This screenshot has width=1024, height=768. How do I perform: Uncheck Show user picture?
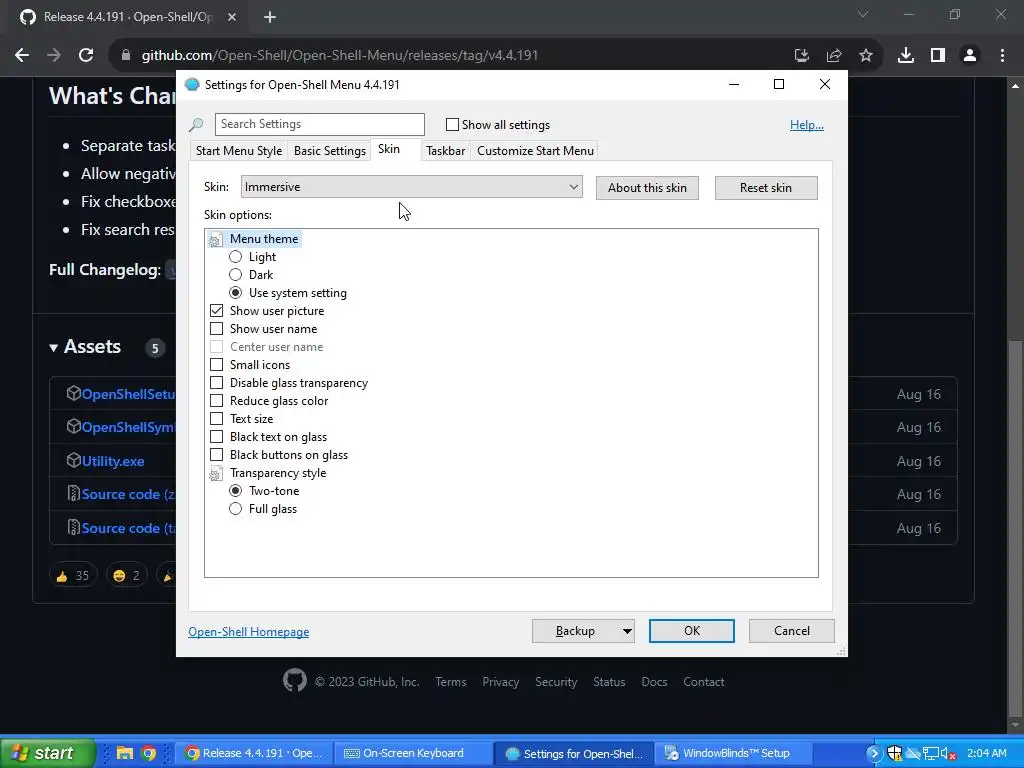216,310
